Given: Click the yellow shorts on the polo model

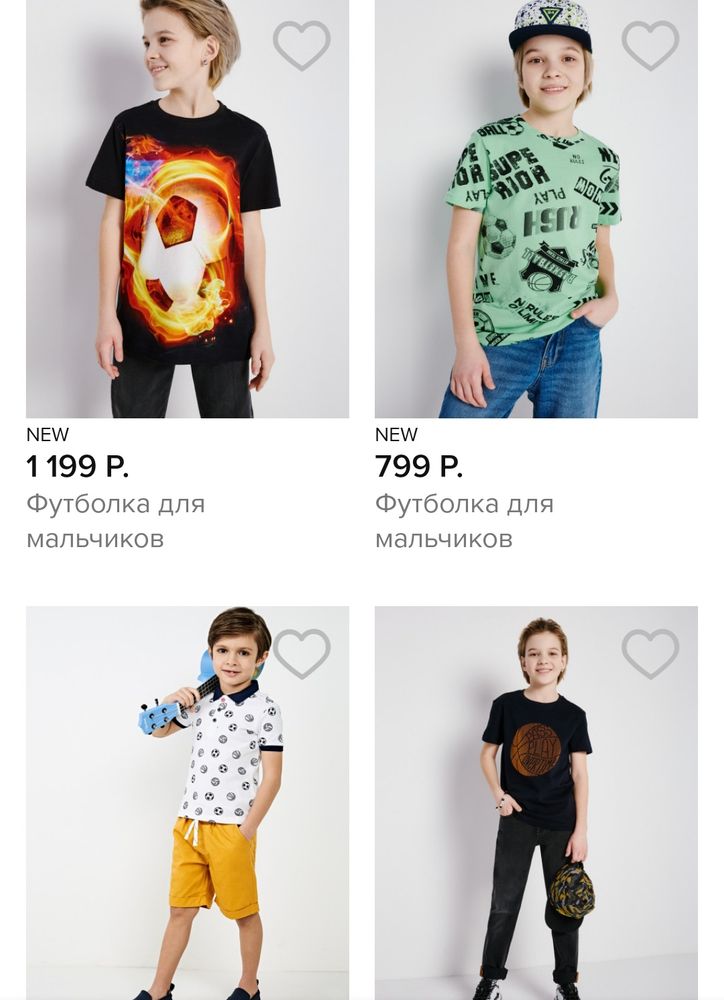Looking at the screenshot, I should (211, 862).
